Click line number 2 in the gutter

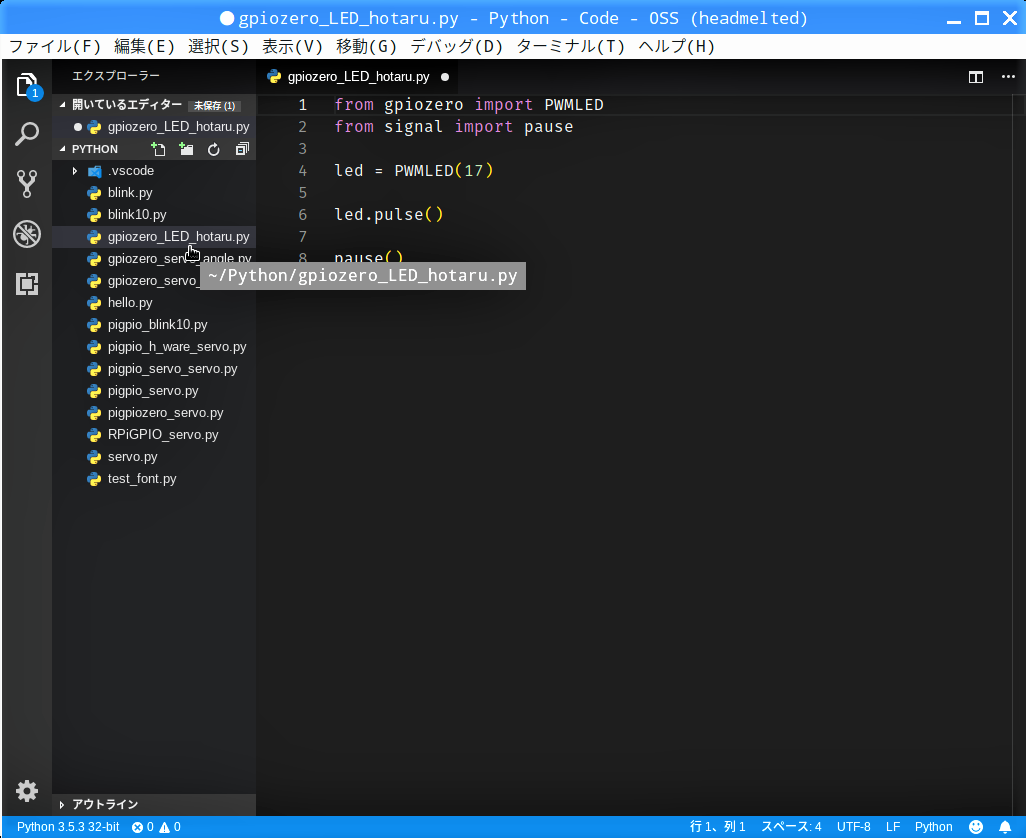[x=302, y=127]
